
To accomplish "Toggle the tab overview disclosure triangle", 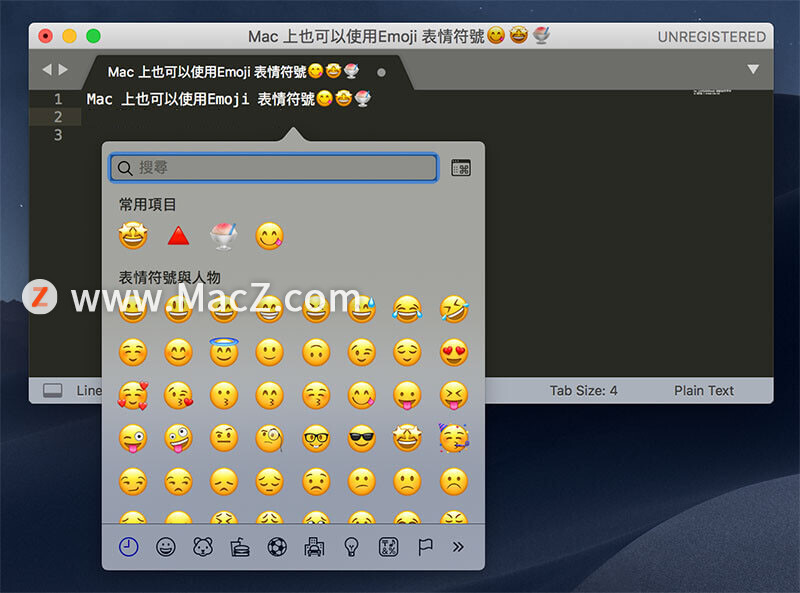I will point(753,70).
